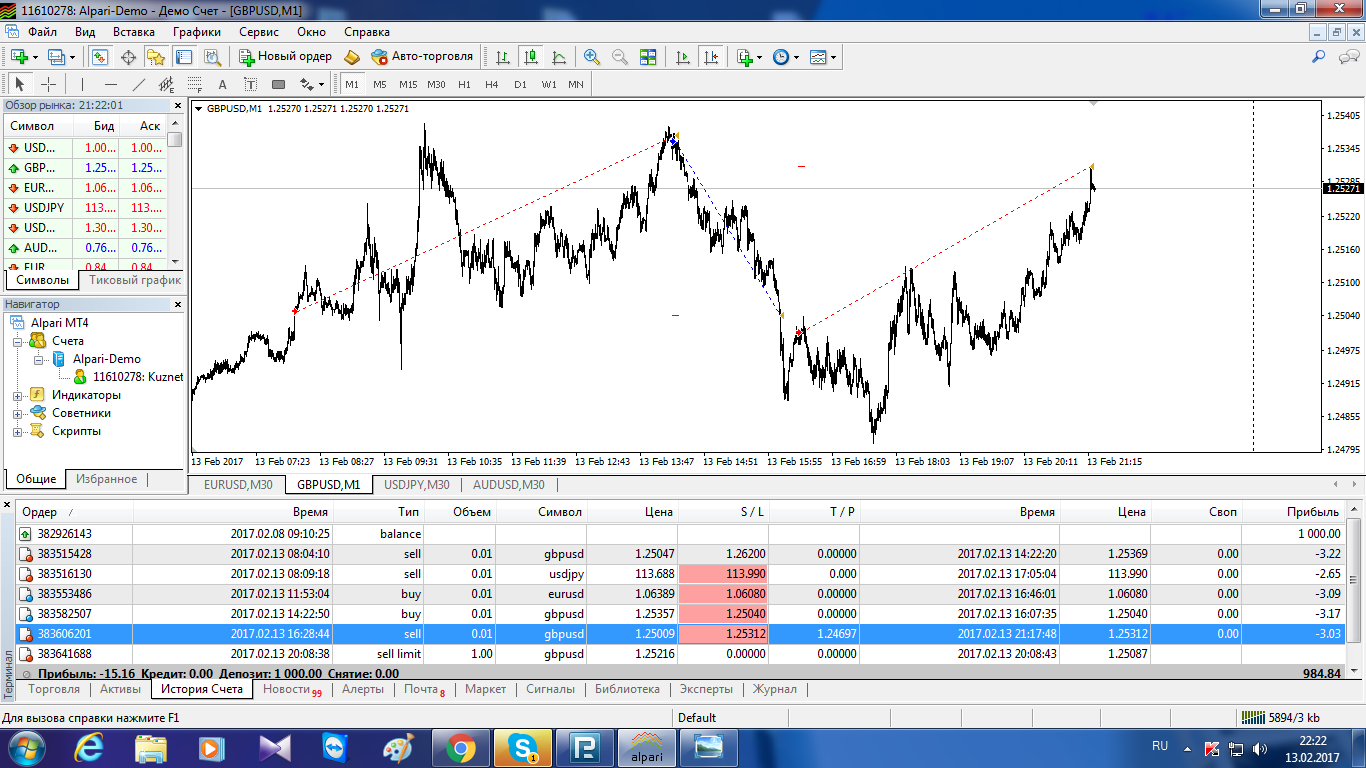Toggle chart auto-scroll button
Screen dimensions: 1366x768
click(x=683, y=57)
